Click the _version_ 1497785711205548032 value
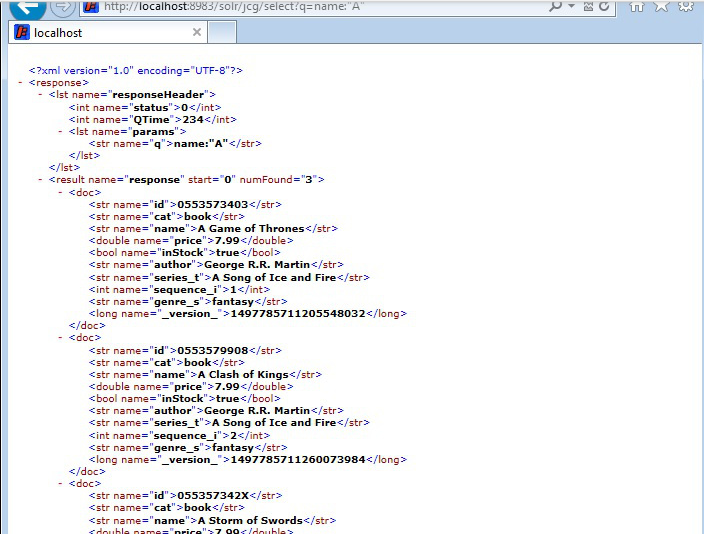 [x=298, y=313]
